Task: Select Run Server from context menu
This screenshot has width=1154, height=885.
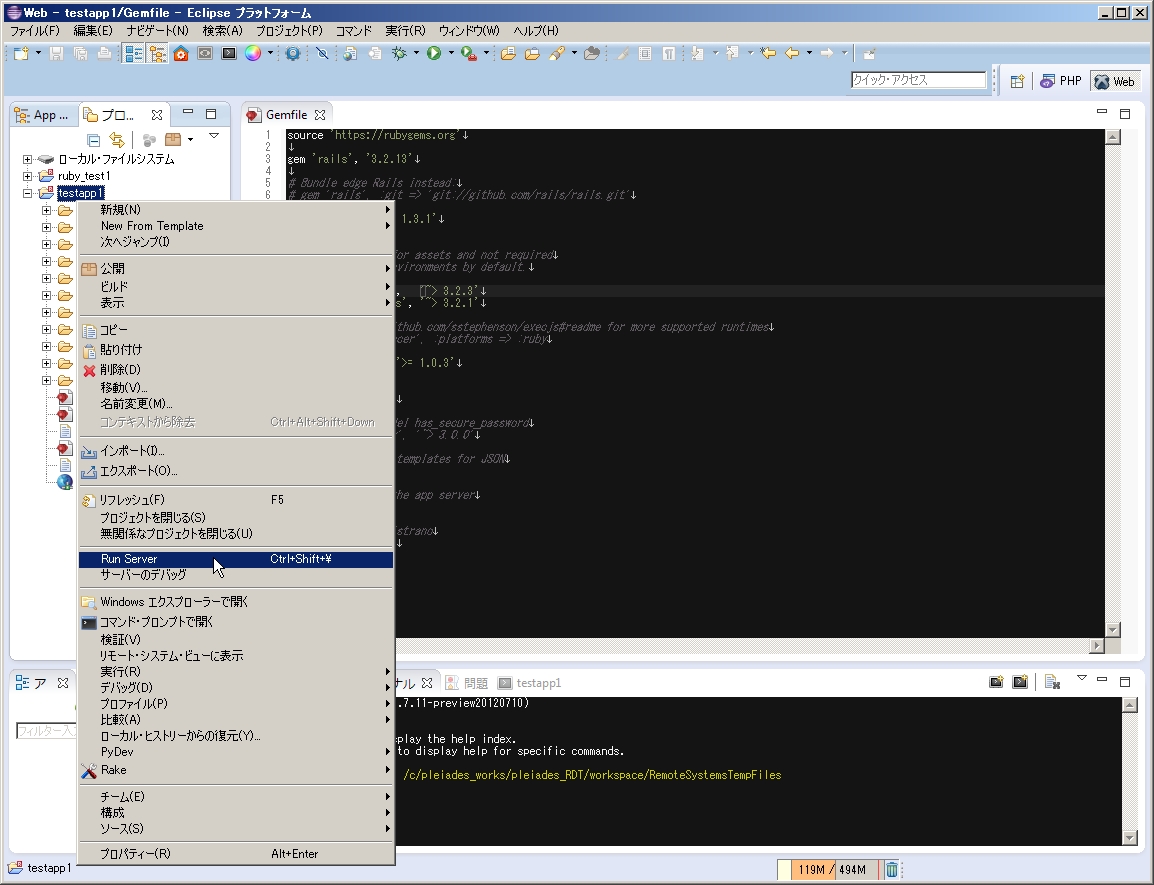Action: pyautogui.click(x=236, y=559)
